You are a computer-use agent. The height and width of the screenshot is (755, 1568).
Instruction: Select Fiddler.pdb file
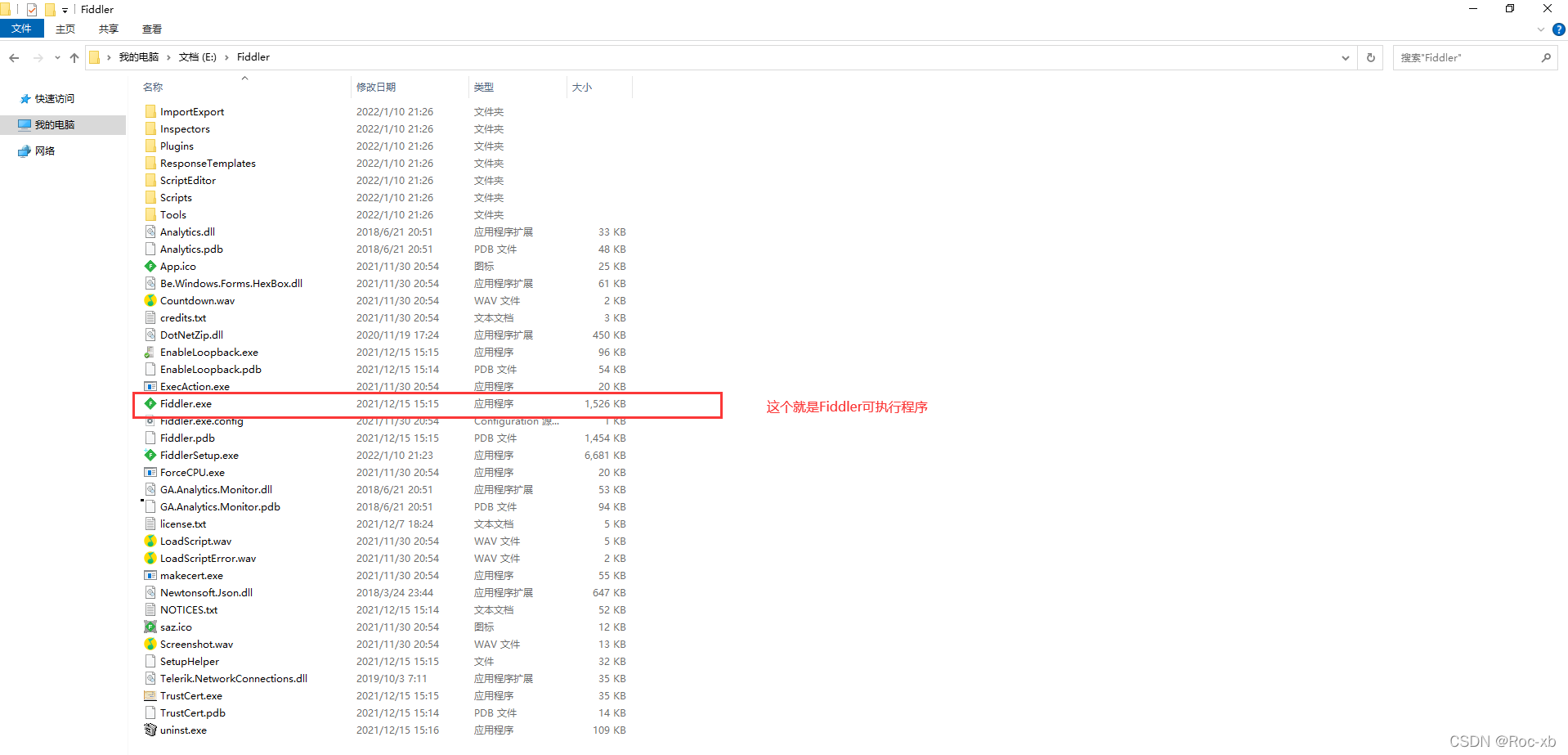187,438
